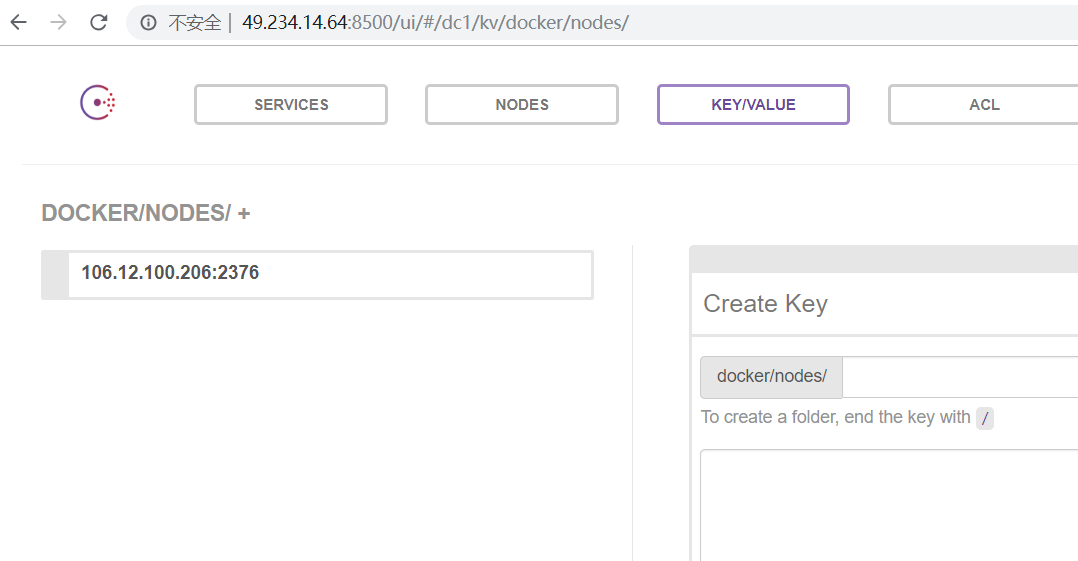The width and height of the screenshot is (1078, 561).
Task: Open site information circle icon in address bar
Action: 148,23
